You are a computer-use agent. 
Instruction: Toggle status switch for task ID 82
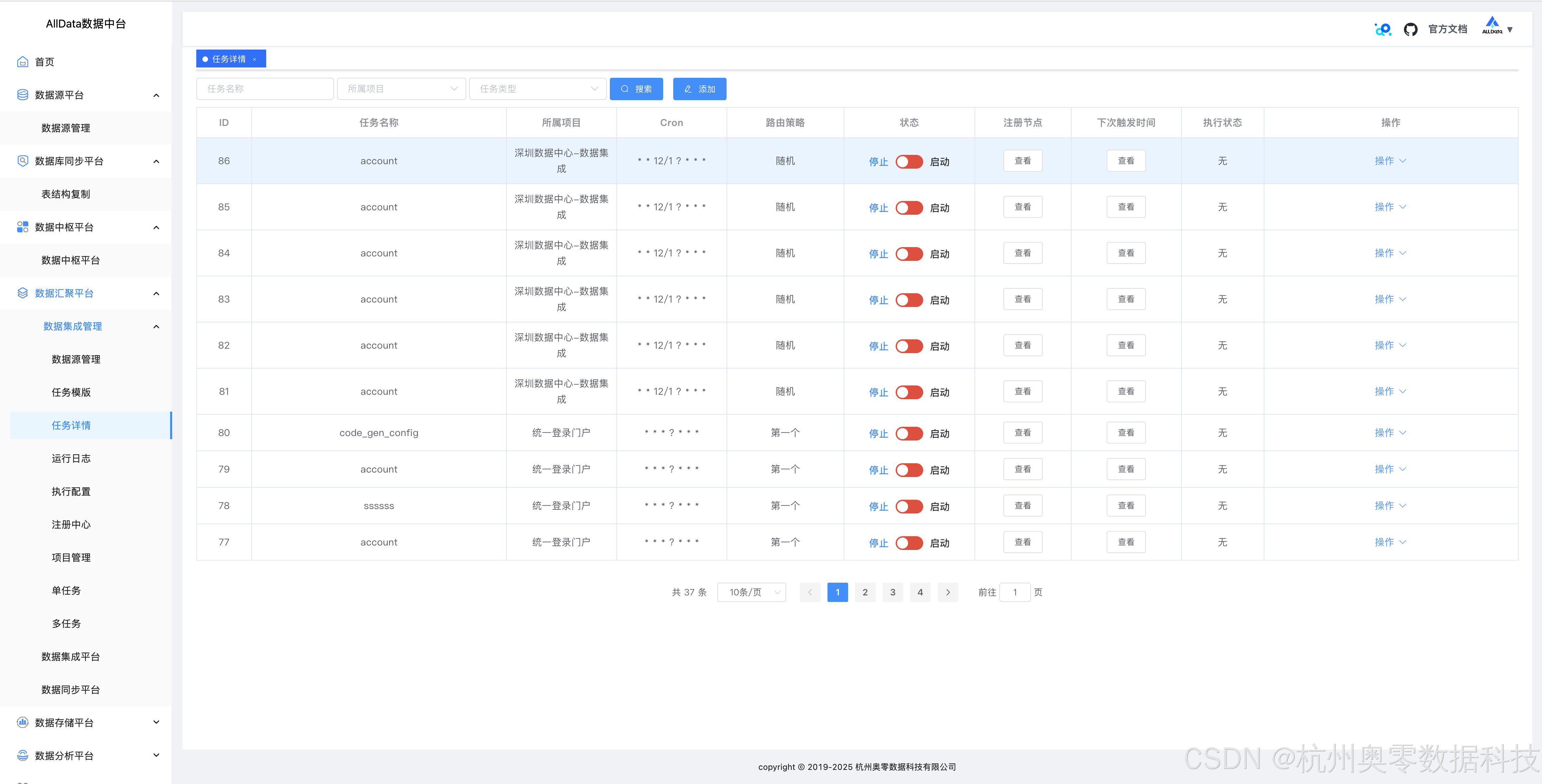click(909, 346)
